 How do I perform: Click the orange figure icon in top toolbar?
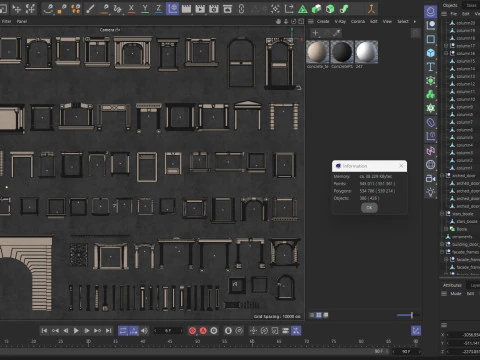(371, 9)
